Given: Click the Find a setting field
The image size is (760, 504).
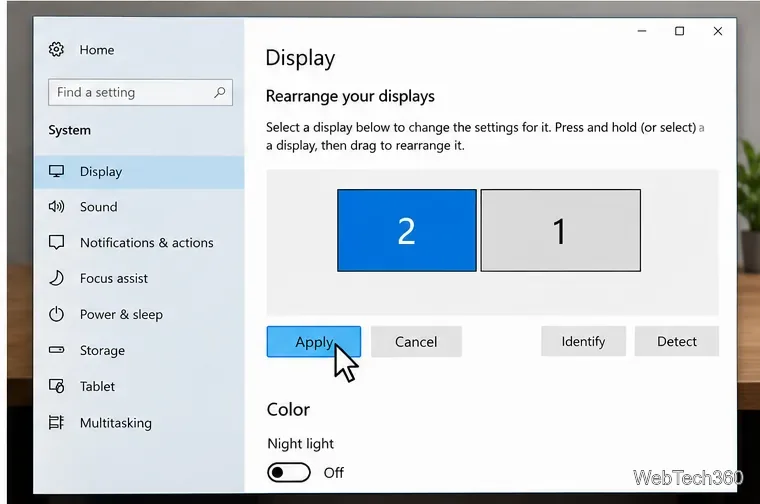Looking at the screenshot, I should tap(140, 92).
